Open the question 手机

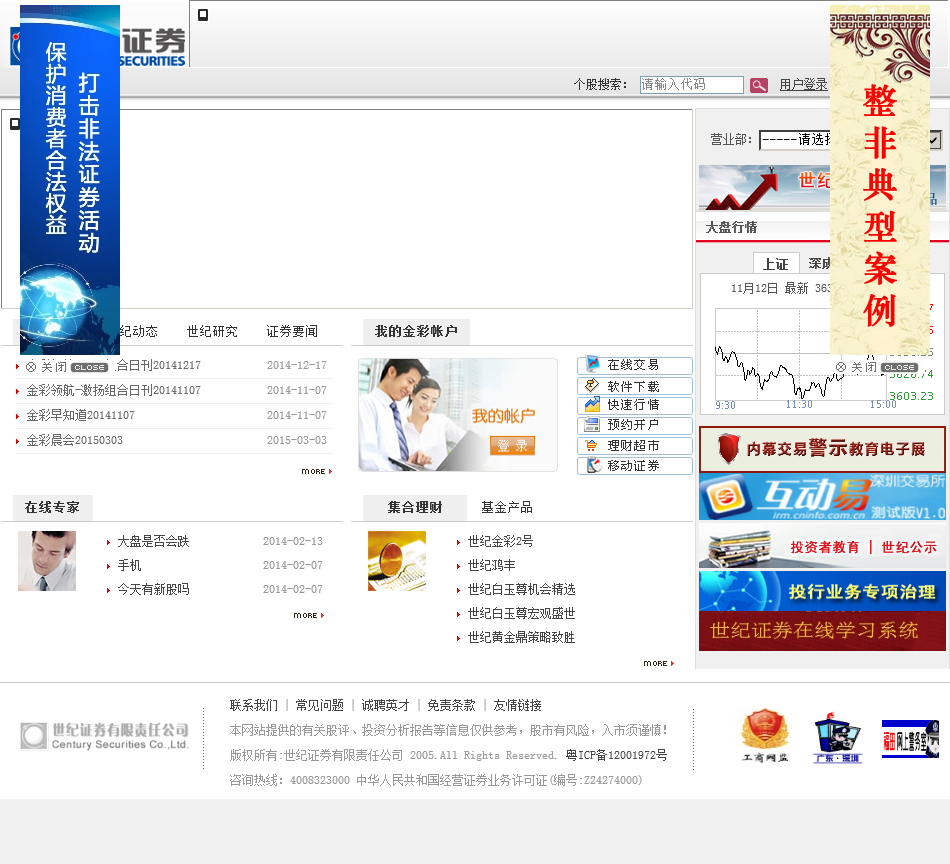(129, 565)
